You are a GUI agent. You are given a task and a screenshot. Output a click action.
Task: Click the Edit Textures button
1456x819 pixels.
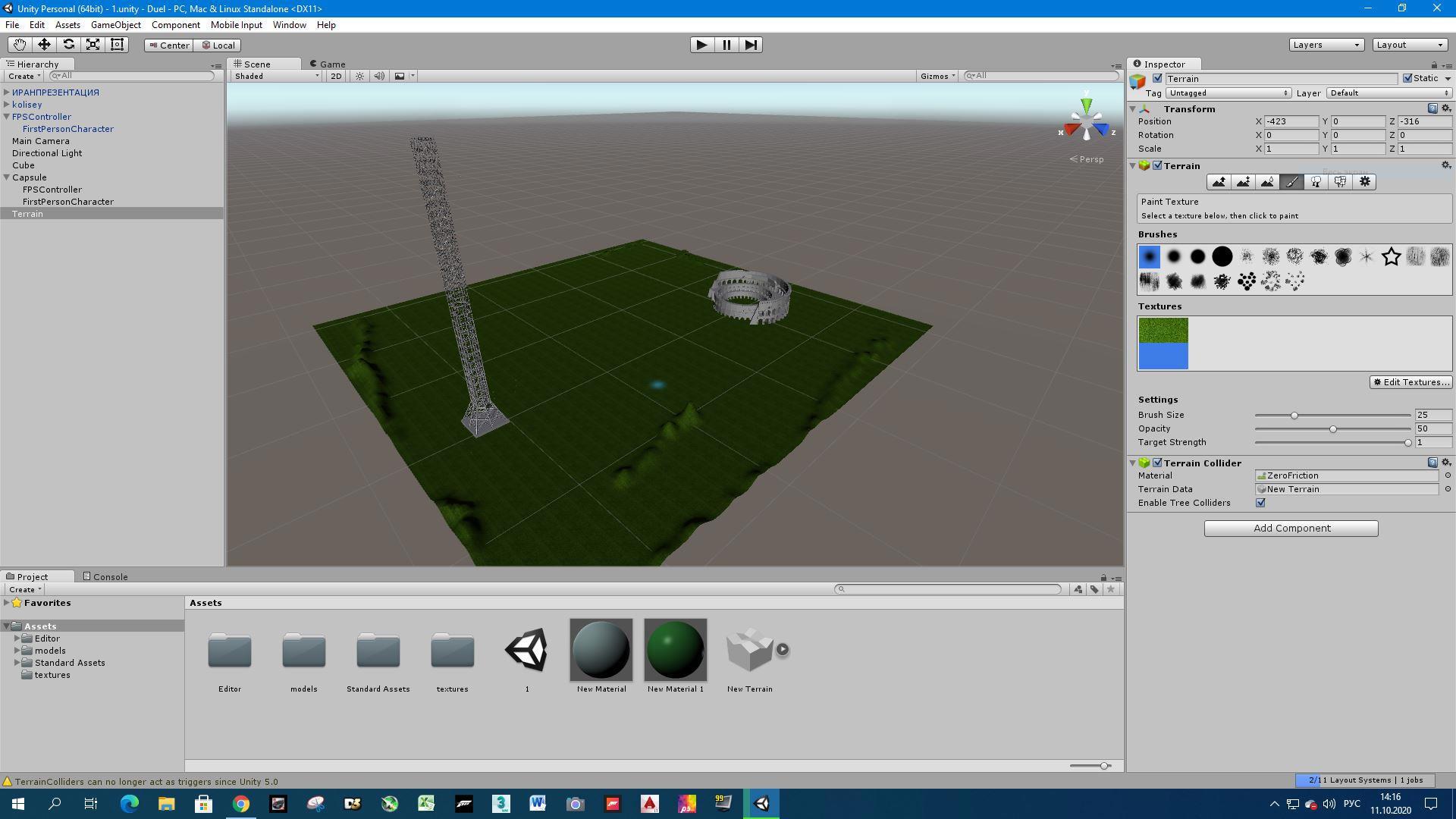click(1410, 382)
